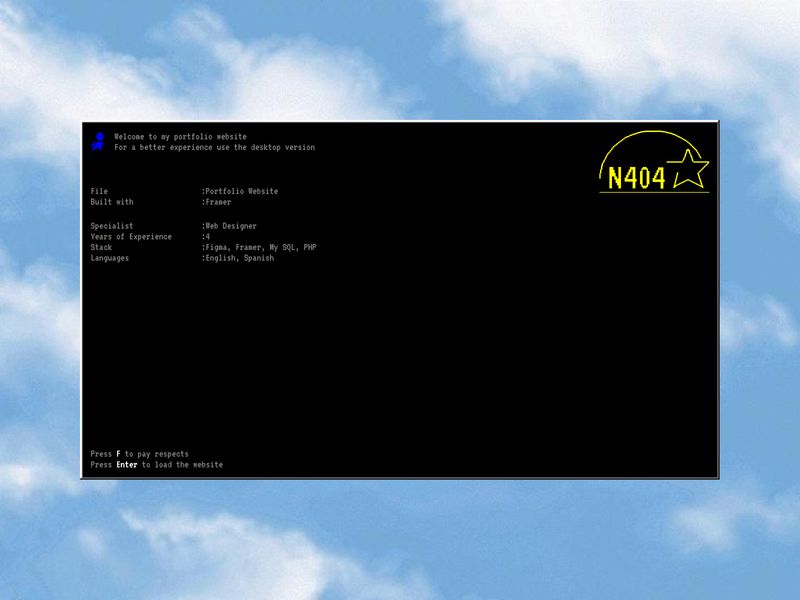This screenshot has width=800, height=600.
Task: Select the File label
Action: click(99, 191)
